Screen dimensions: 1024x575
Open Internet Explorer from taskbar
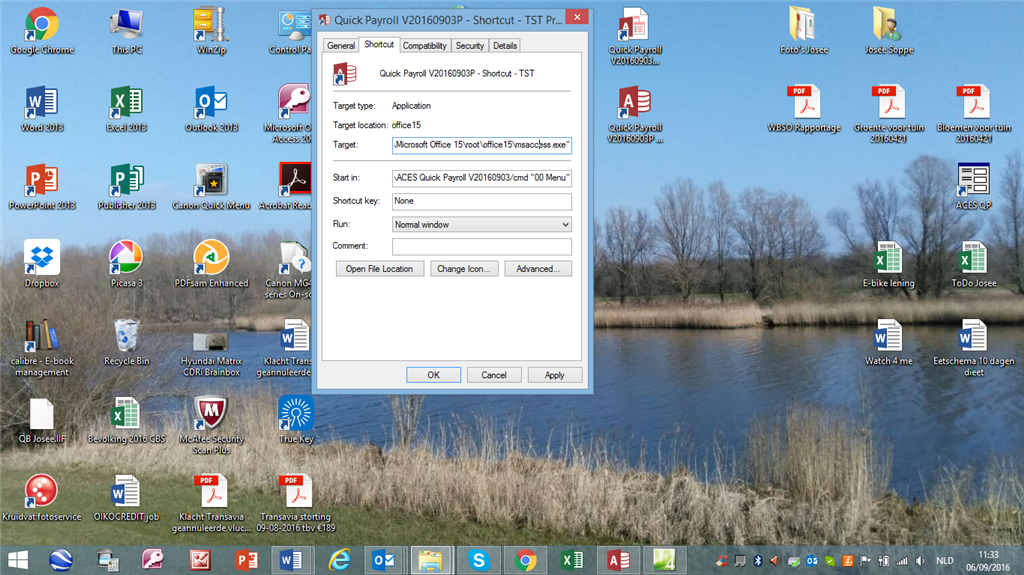pos(339,561)
